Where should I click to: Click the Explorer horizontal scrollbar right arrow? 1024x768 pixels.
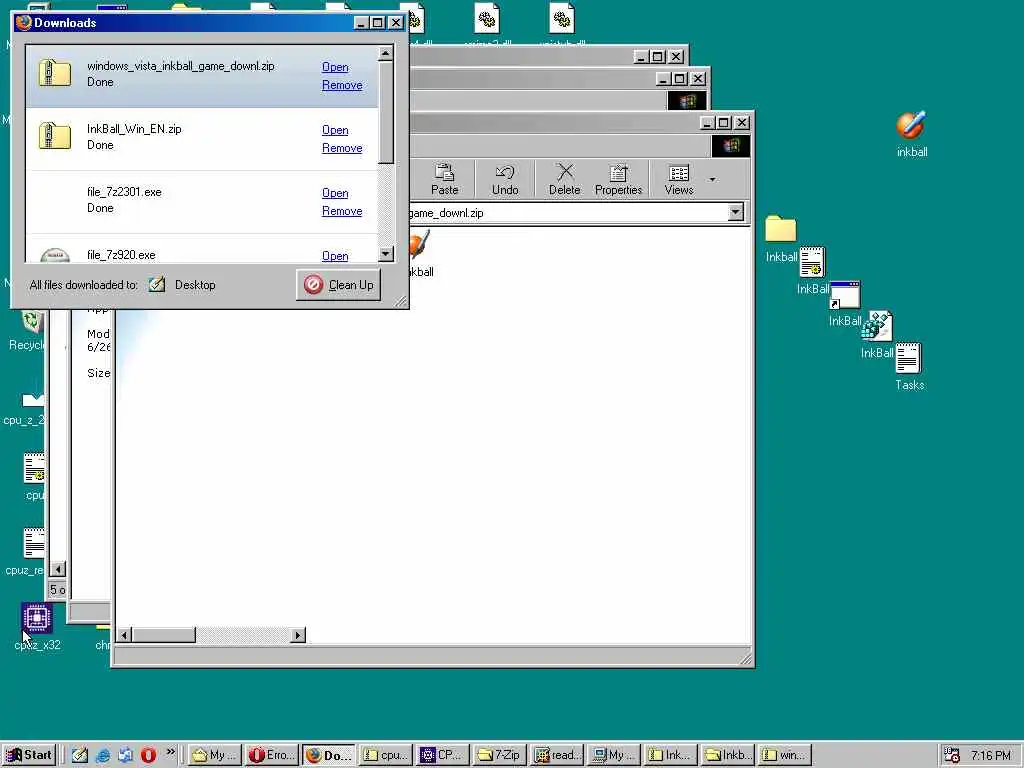pos(298,635)
